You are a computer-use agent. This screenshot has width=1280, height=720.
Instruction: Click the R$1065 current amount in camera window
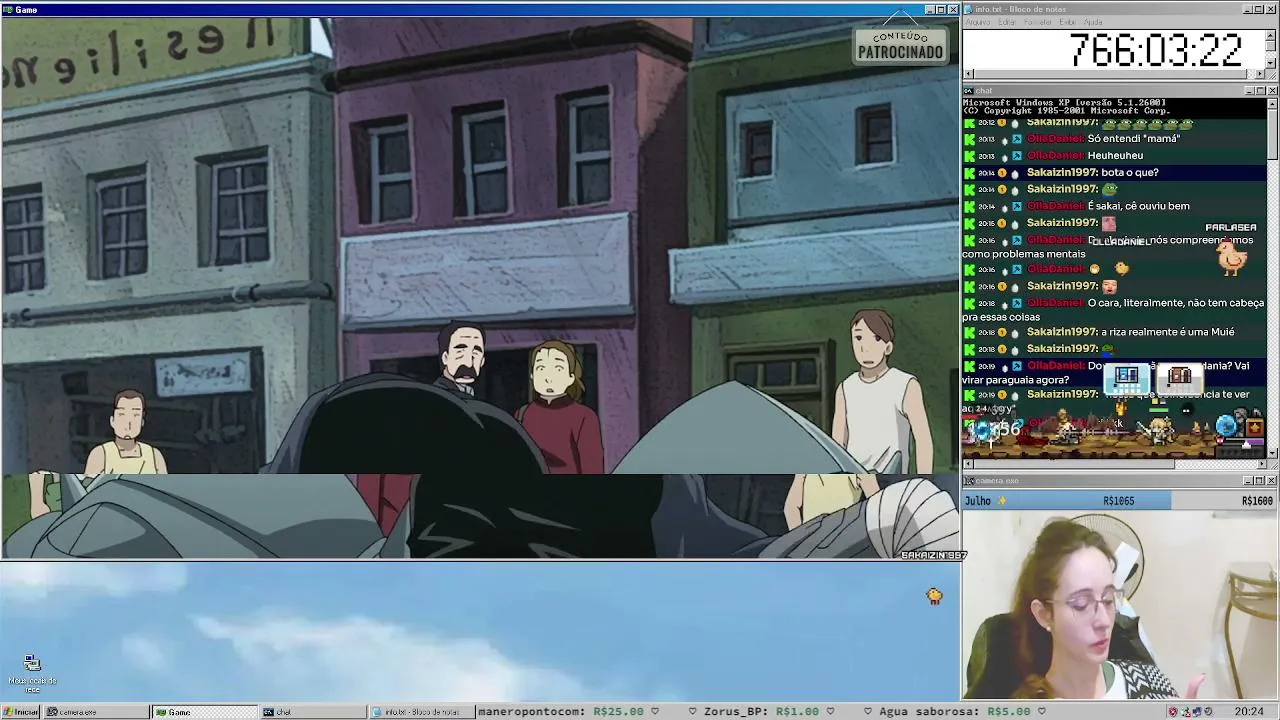1118,501
